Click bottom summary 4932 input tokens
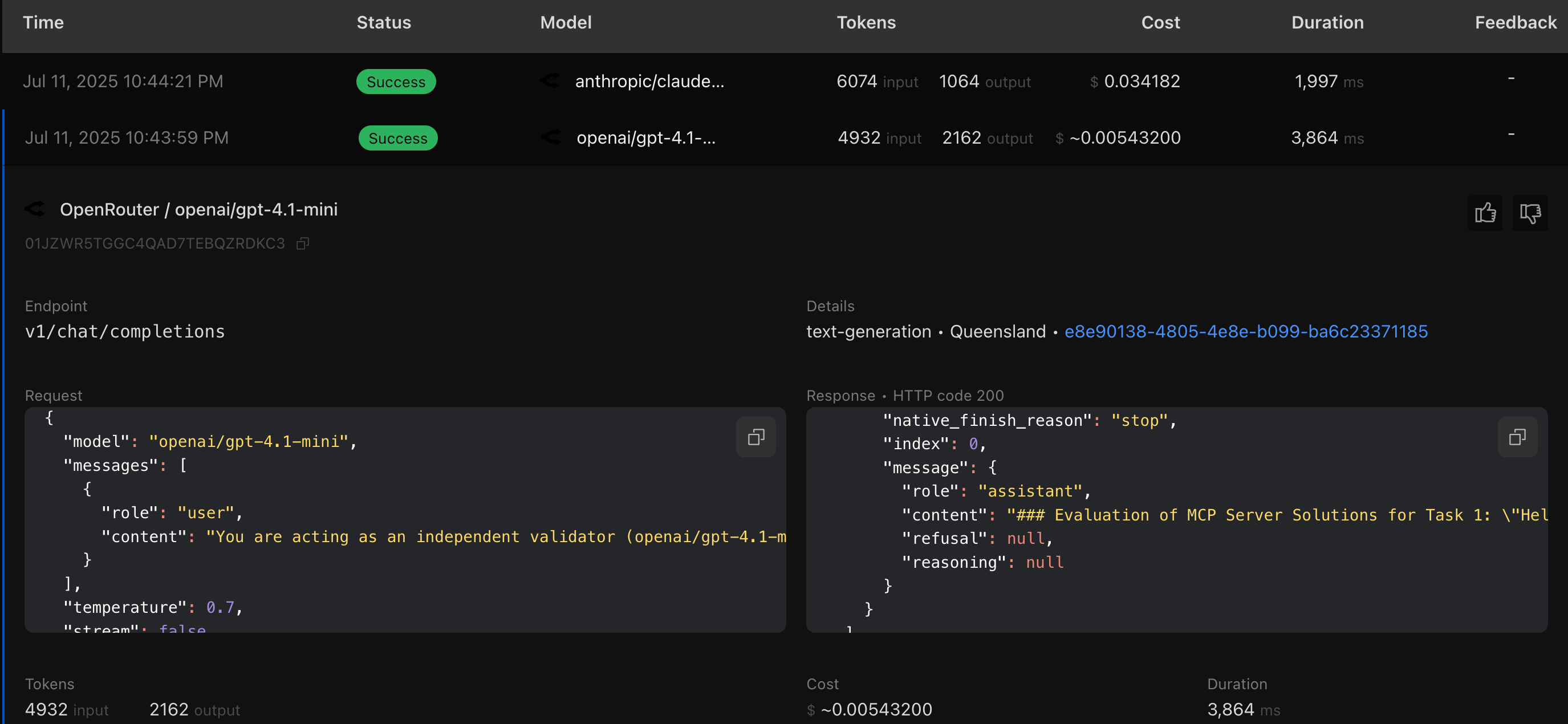Viewport: 1568px width, 724px height. pyautogui.click(x=66, y=709)
